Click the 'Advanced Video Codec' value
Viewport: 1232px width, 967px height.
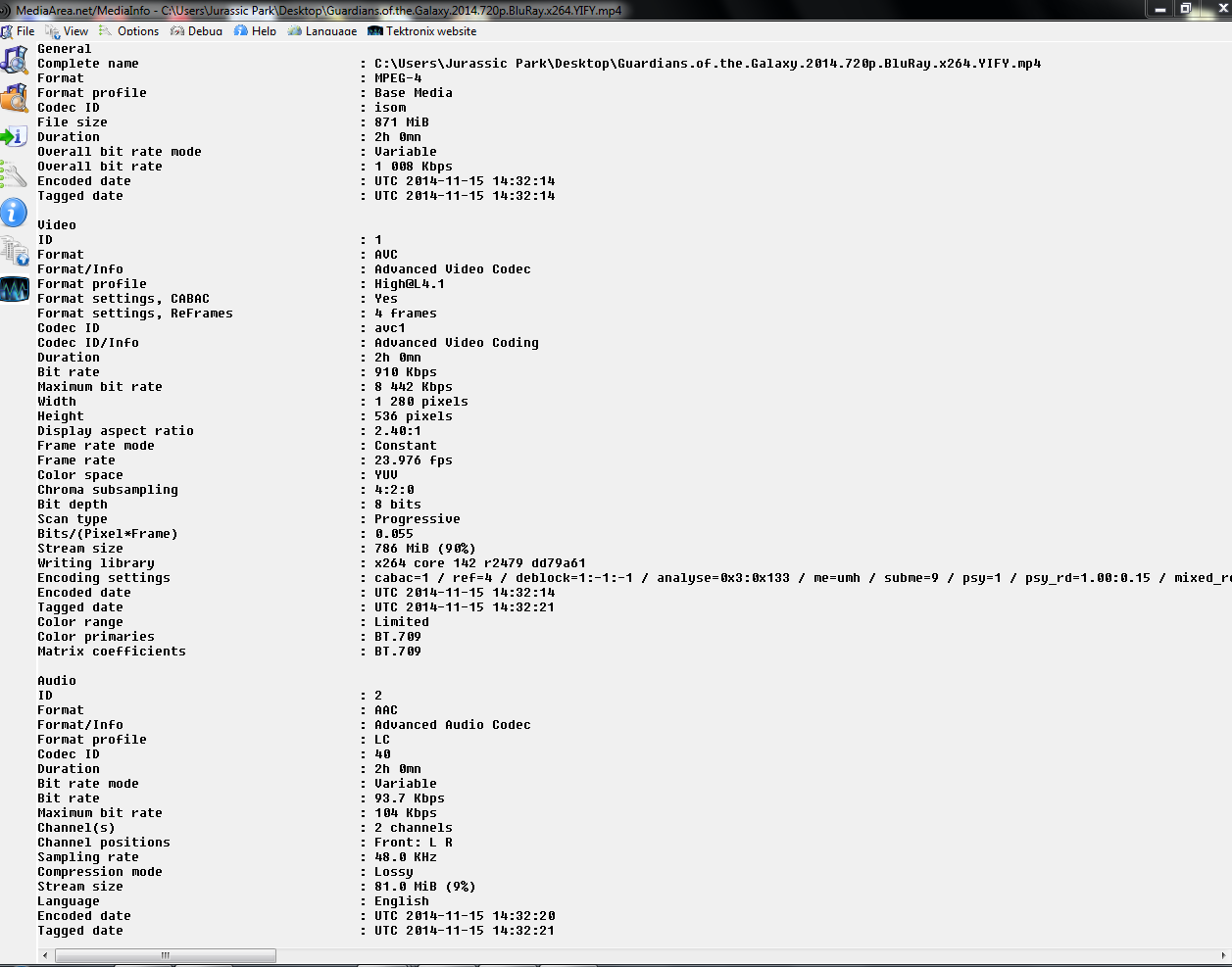(453, 269)
